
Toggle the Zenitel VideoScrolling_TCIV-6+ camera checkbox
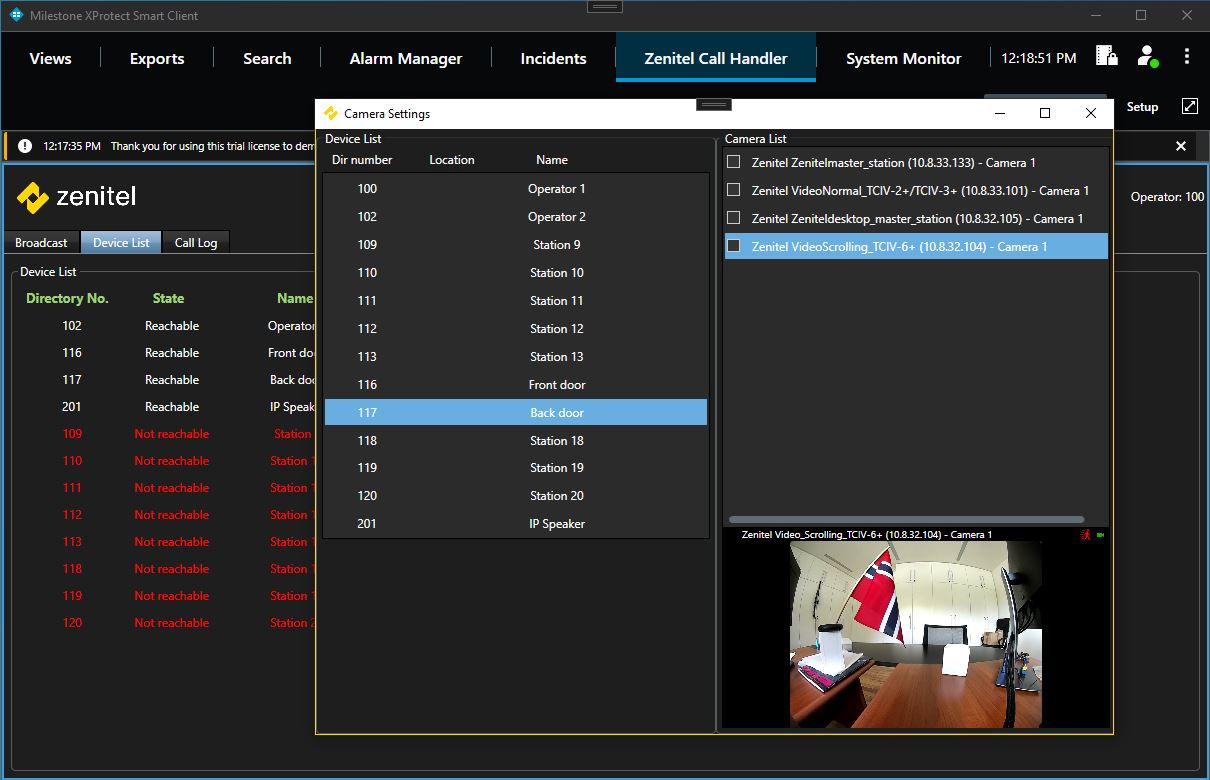pos(734,245)
